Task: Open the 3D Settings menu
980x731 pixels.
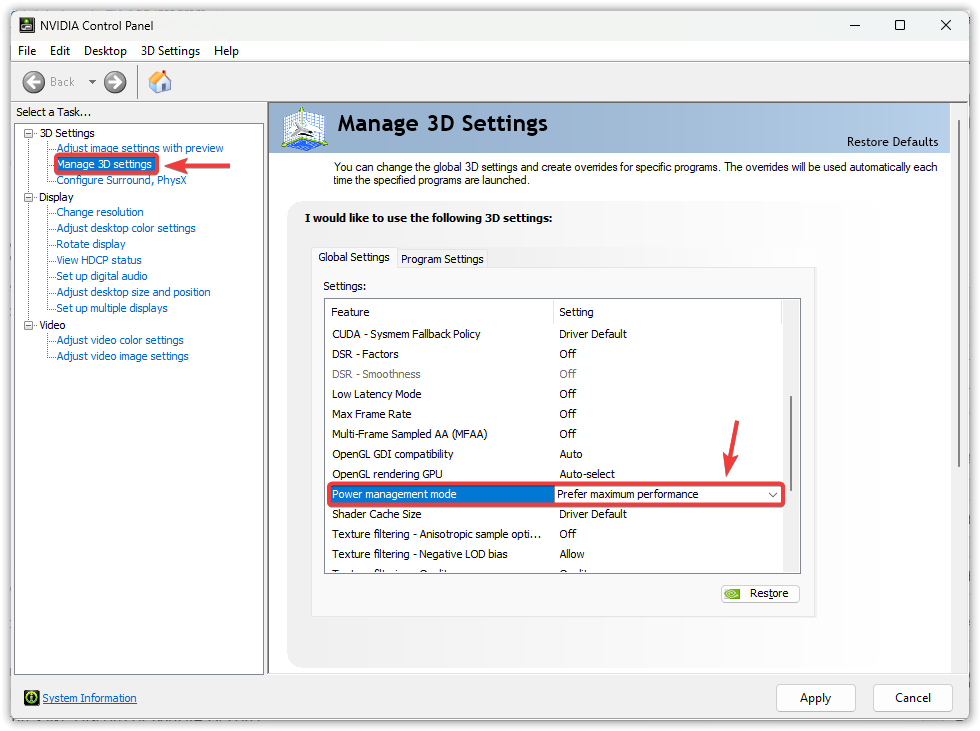Action: 170,51
